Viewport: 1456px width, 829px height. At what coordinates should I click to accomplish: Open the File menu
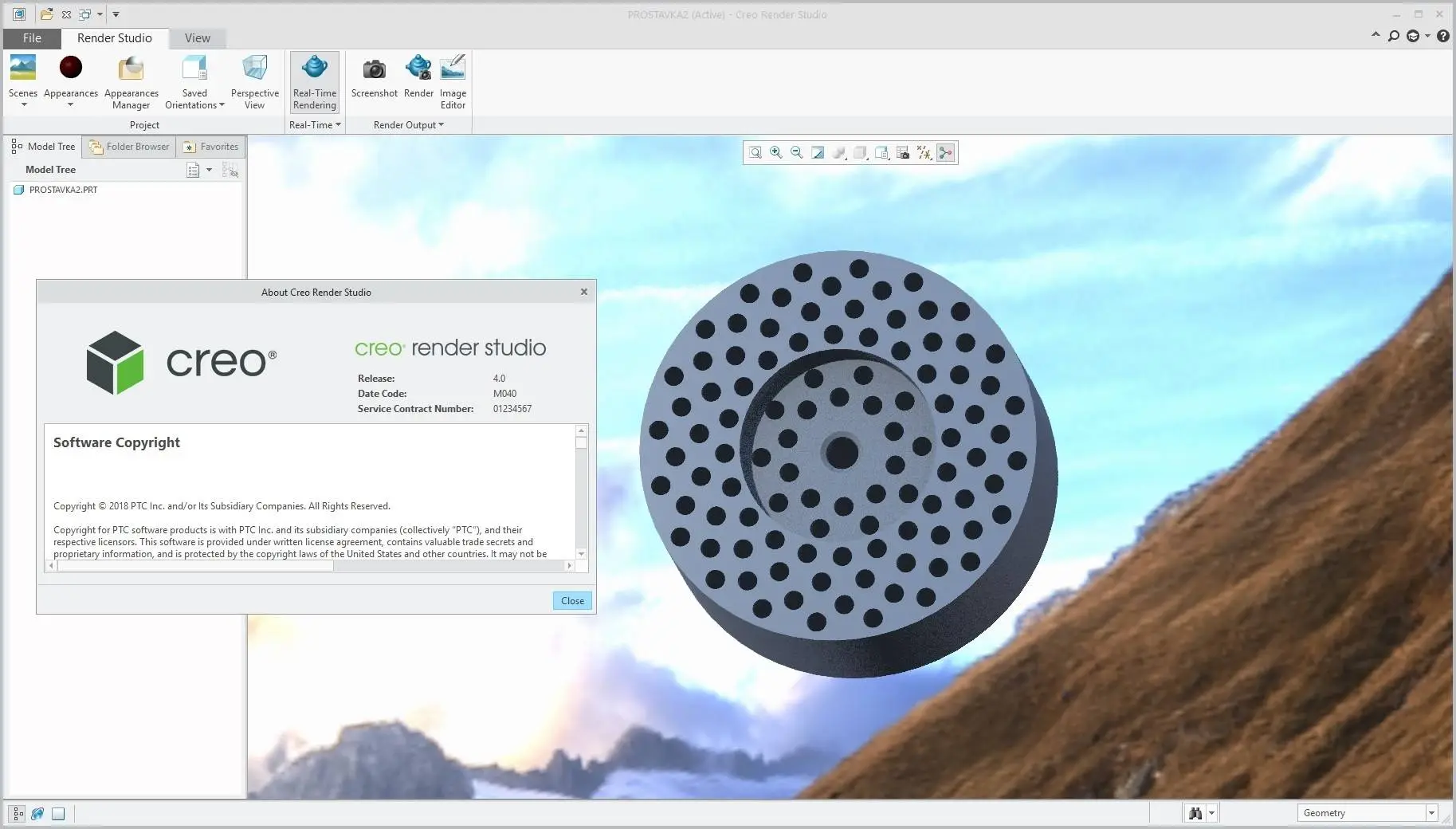(x=31, y=37)
